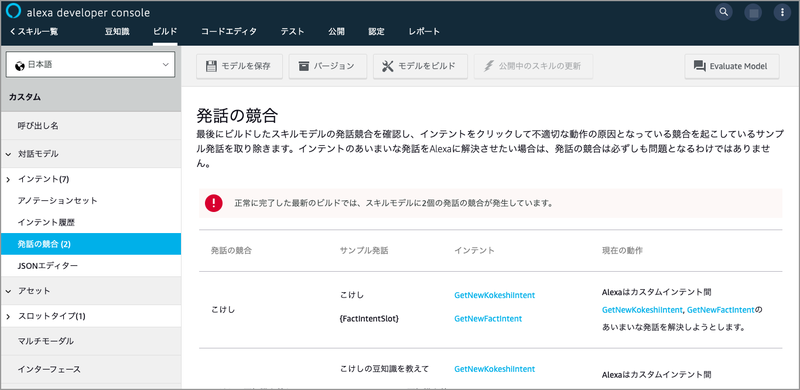Expand the インテント(7) chevron

click(x=9, y=179)
